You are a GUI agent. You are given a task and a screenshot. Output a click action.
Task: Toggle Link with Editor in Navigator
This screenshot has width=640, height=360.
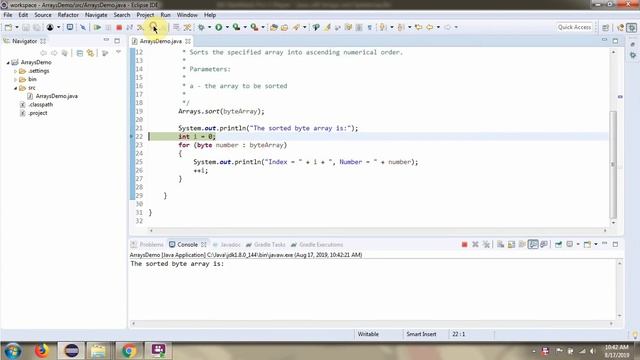[x=90, y=53]
